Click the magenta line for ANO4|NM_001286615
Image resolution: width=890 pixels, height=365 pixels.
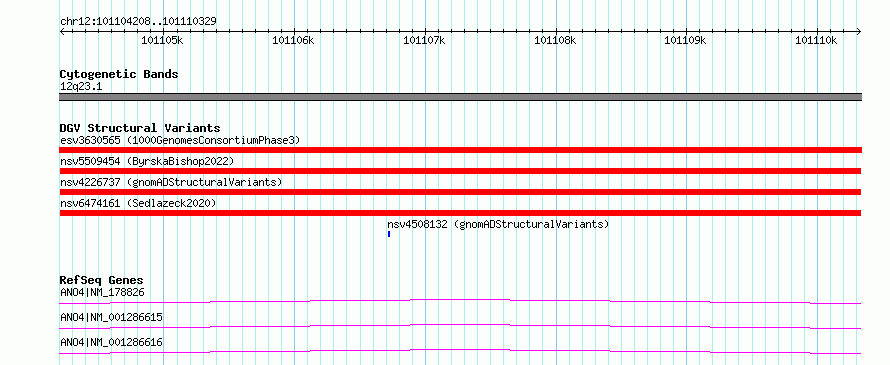(x=461, y=326)
